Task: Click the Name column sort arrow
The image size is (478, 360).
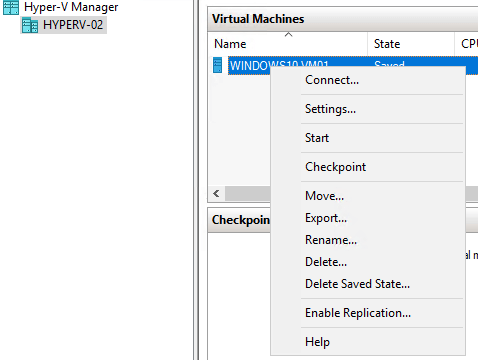Action: 288,34
